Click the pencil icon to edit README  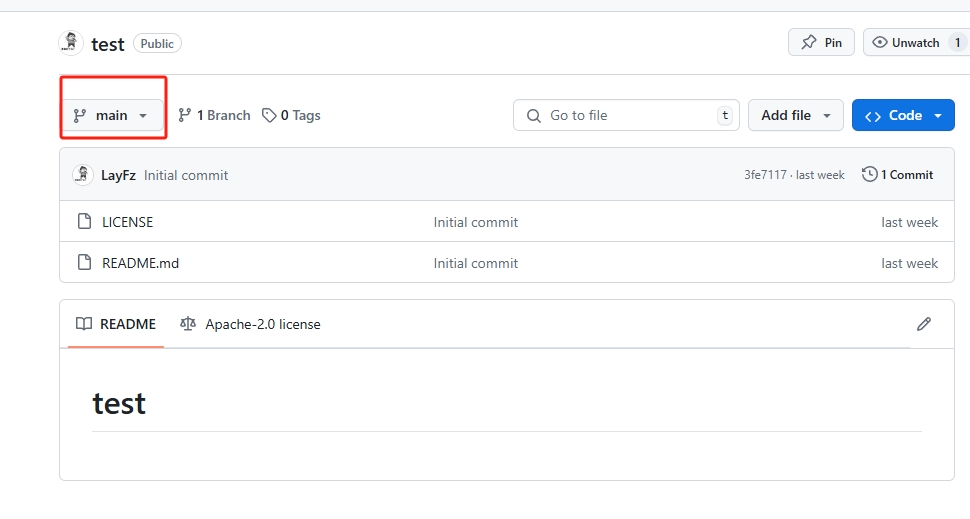pyautogui.click(x=924, y=324)
